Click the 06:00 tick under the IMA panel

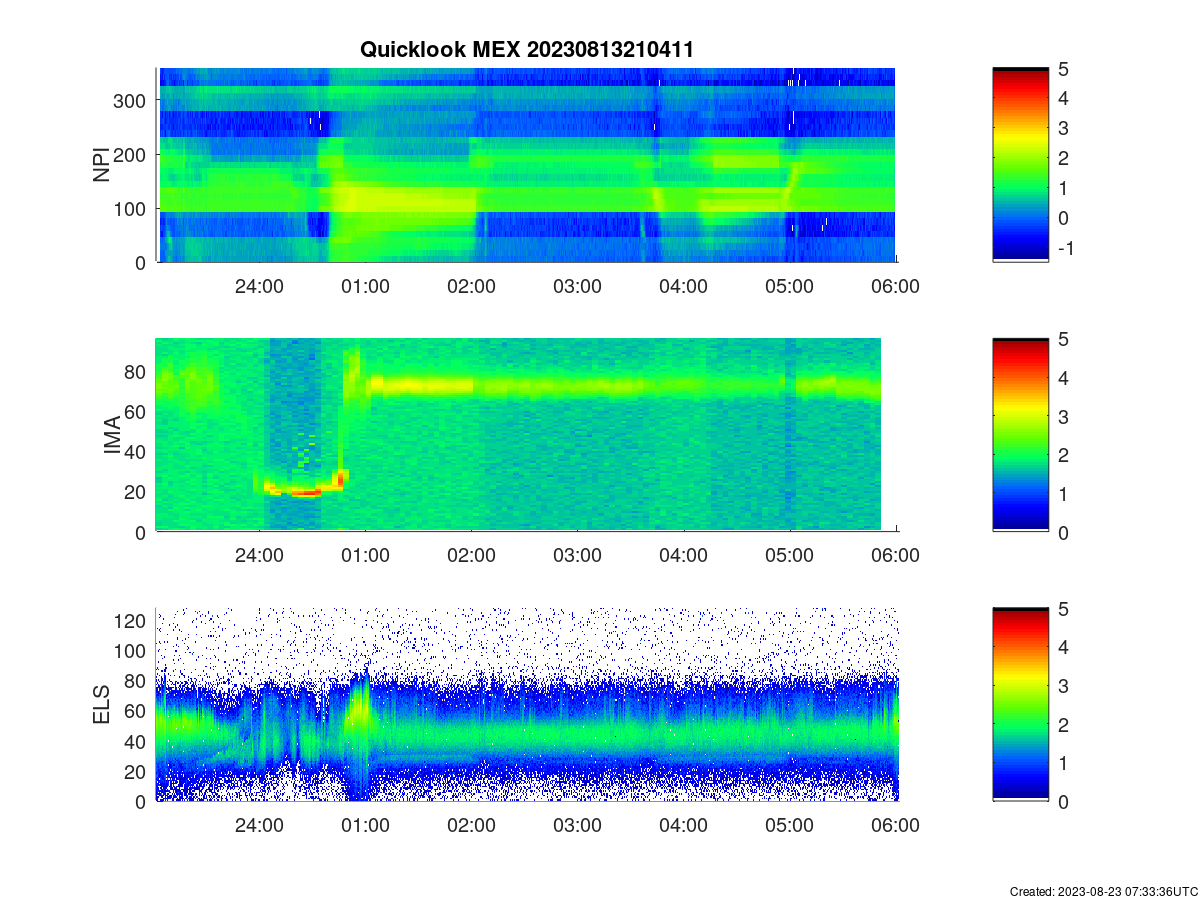[895, 556]
